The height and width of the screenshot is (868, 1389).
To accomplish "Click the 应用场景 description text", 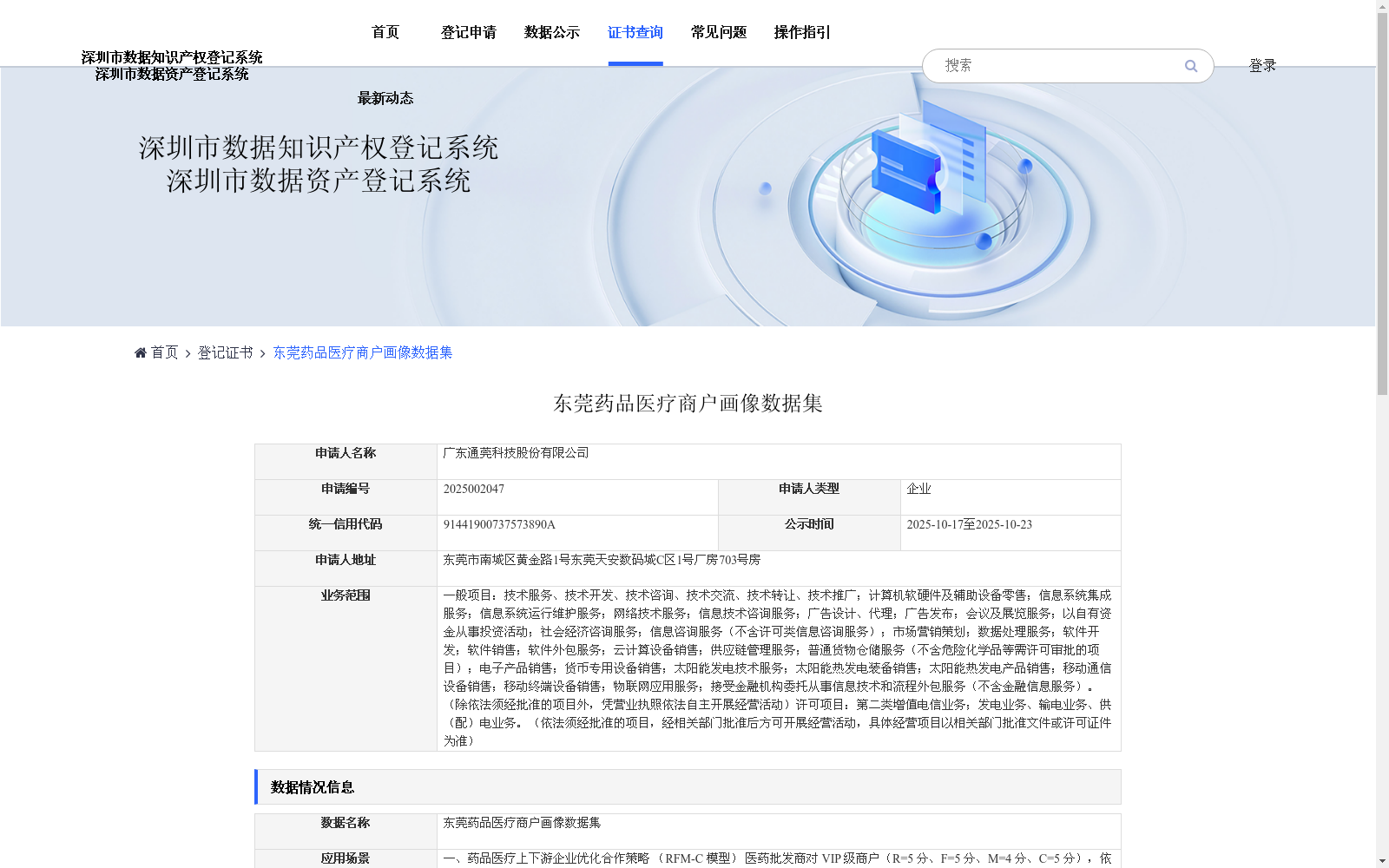I will [x=777, y=858].
